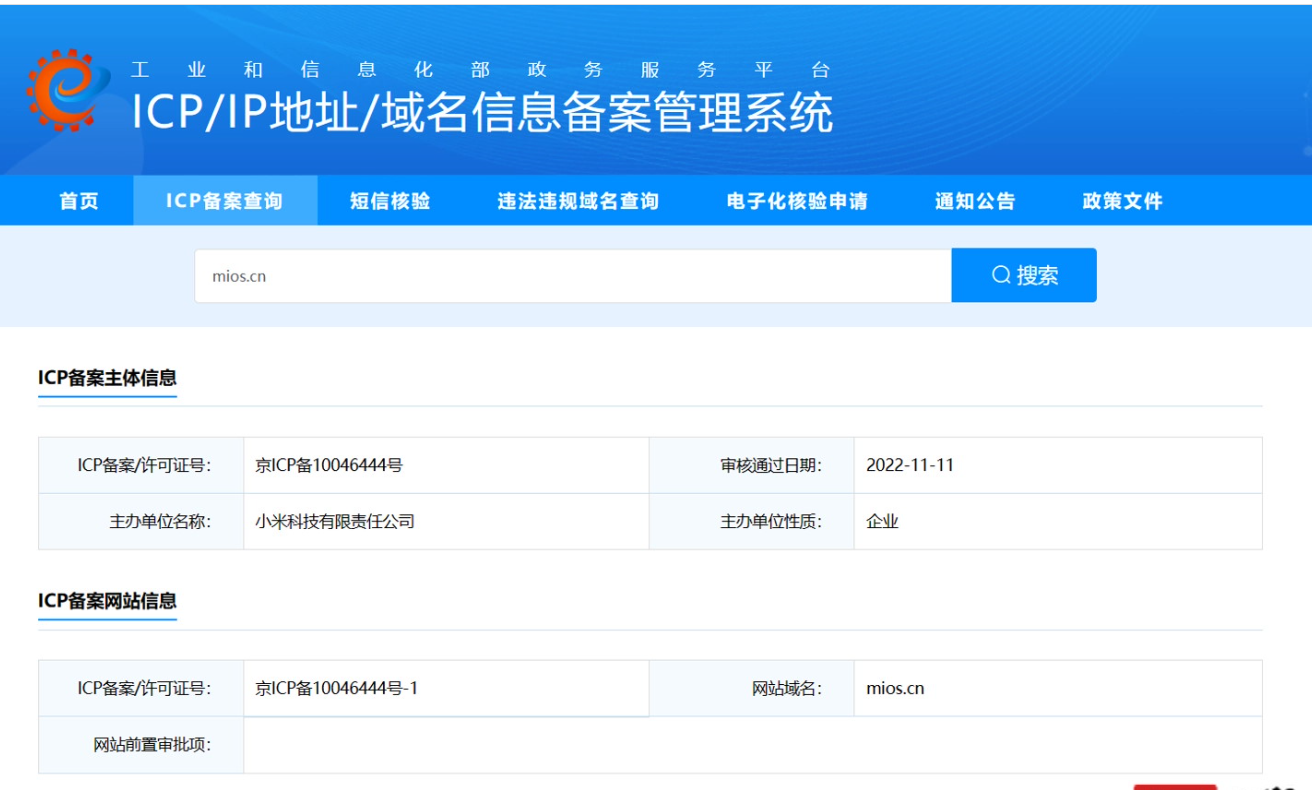Click the red button at bottom right
The image size is (1312, 790).
point(1175,786)
